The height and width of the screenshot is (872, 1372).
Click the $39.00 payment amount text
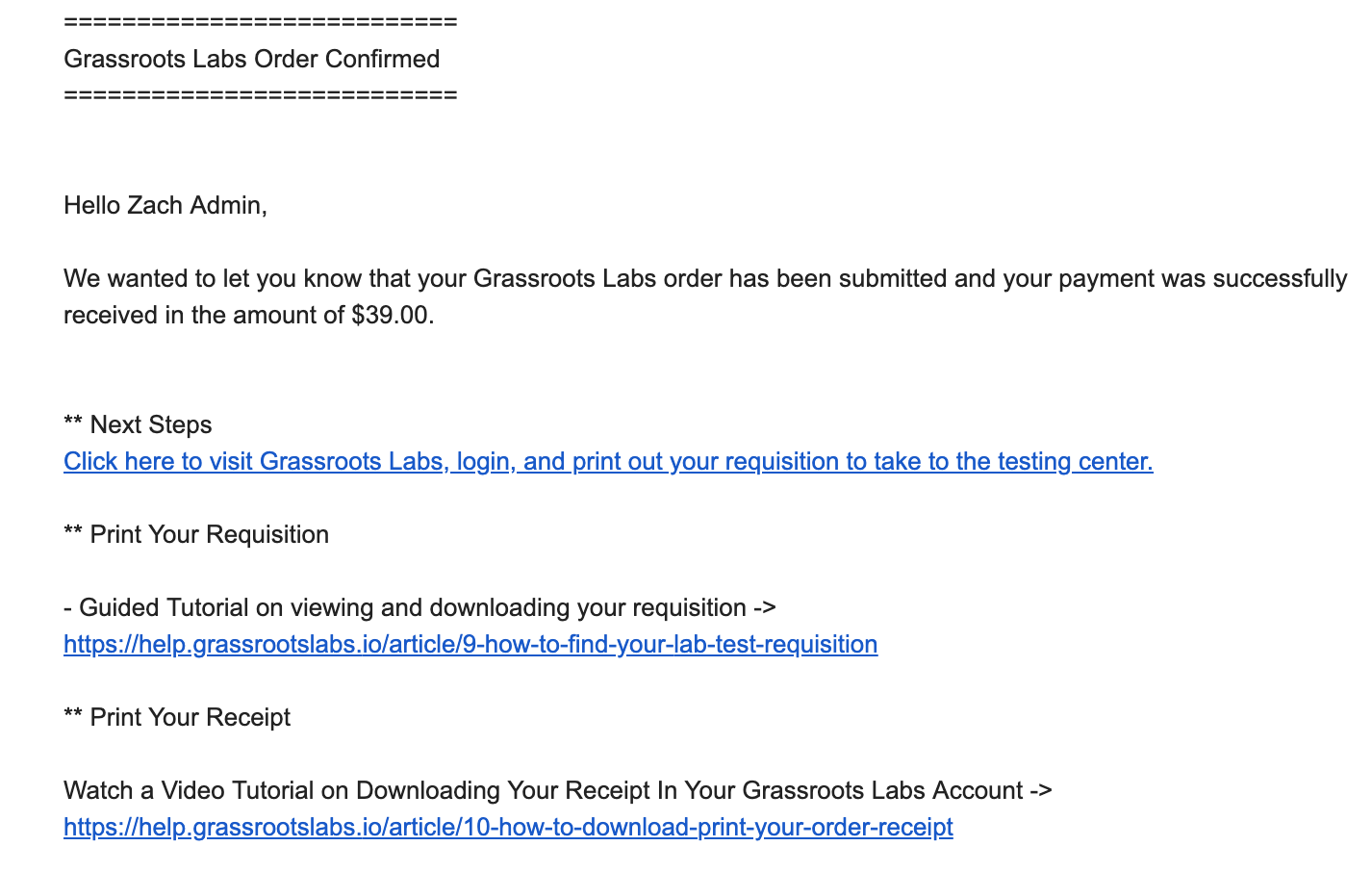pos(393,316)
